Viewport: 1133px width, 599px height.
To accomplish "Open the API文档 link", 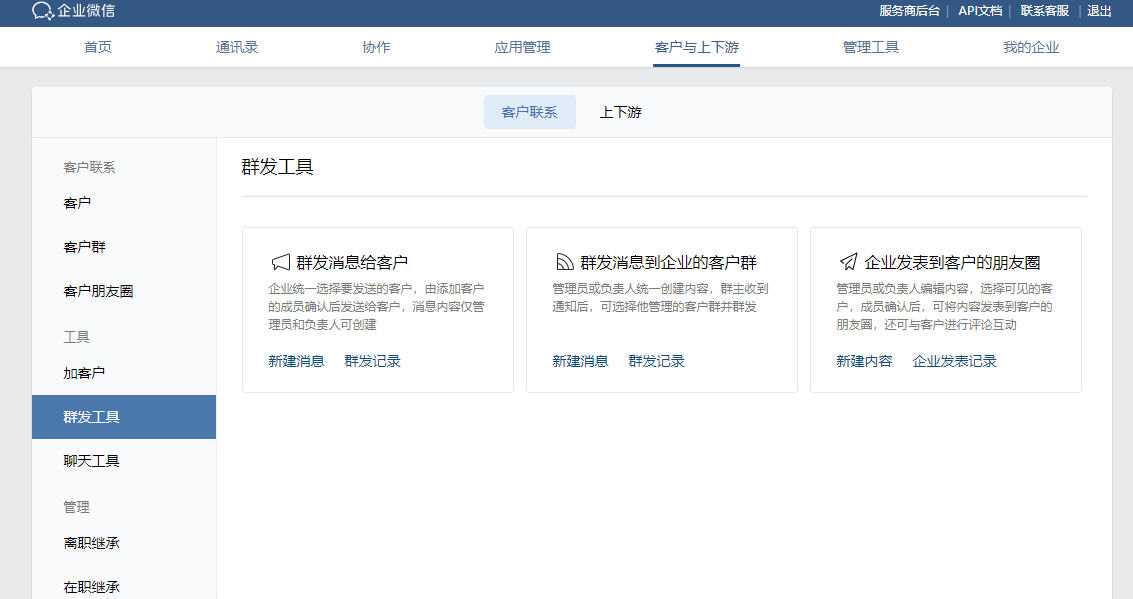I will [981, 11].
